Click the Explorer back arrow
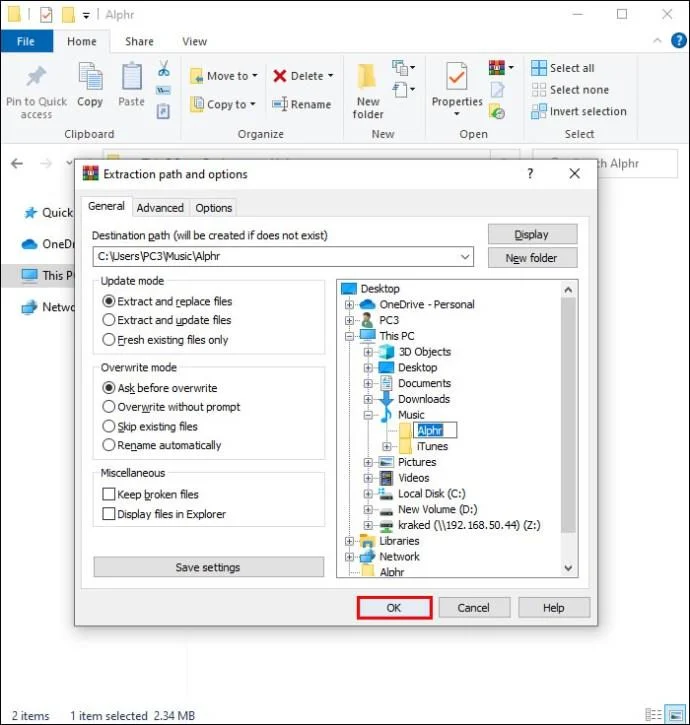Screen dimensions: 690x725 (17, 163)
